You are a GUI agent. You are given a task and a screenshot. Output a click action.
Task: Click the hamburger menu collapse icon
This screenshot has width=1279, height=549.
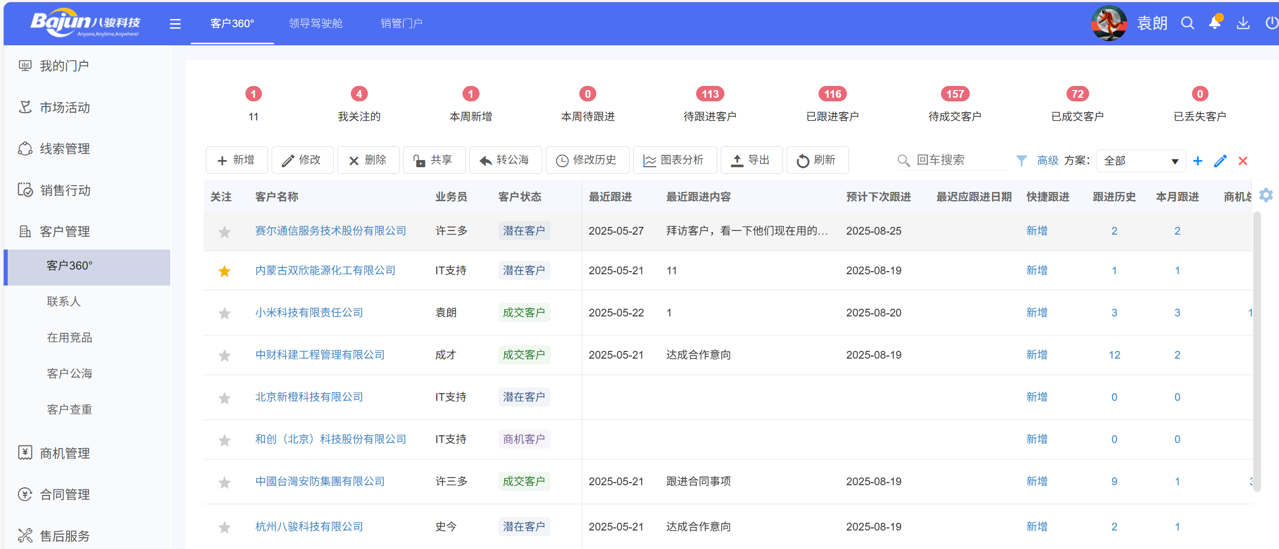[175, 24]
